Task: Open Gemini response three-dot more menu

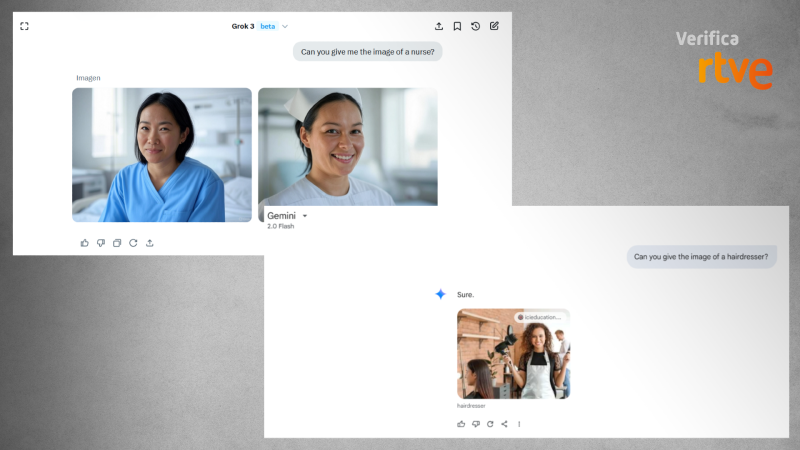Action: pyautogui.click(x=519, y=424)
